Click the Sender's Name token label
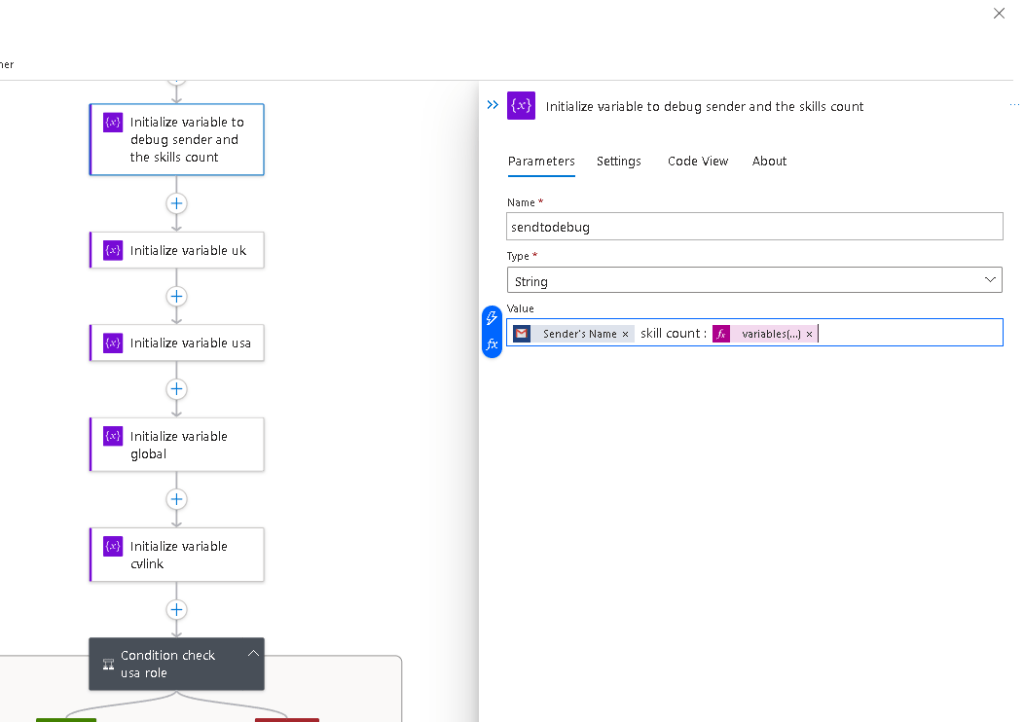Screen dimensions: 1024x722 point(579,334)
